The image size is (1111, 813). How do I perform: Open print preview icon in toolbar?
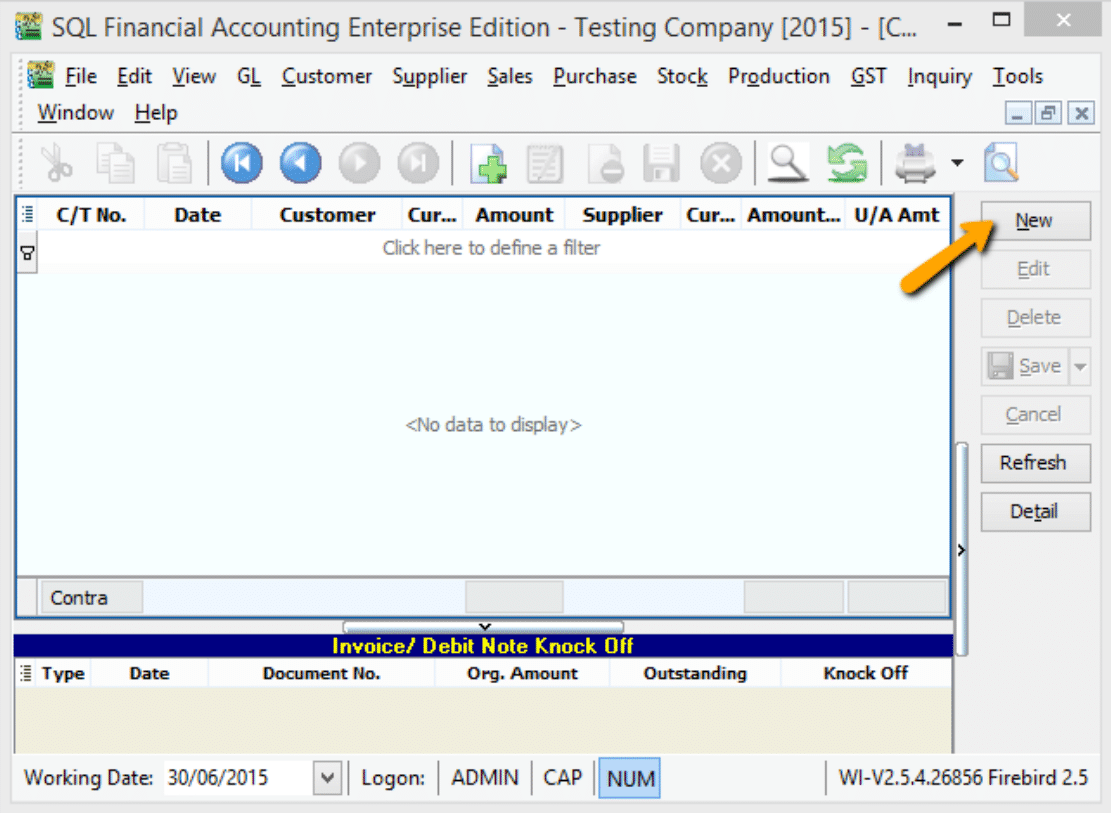click(x=1000, y=163)
